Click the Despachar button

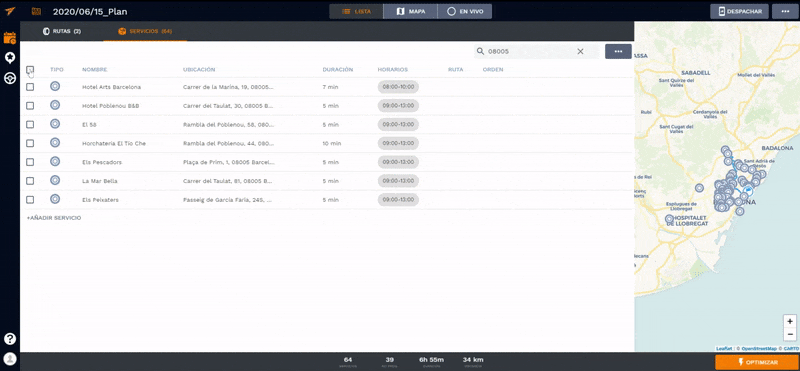coord(739,11)
